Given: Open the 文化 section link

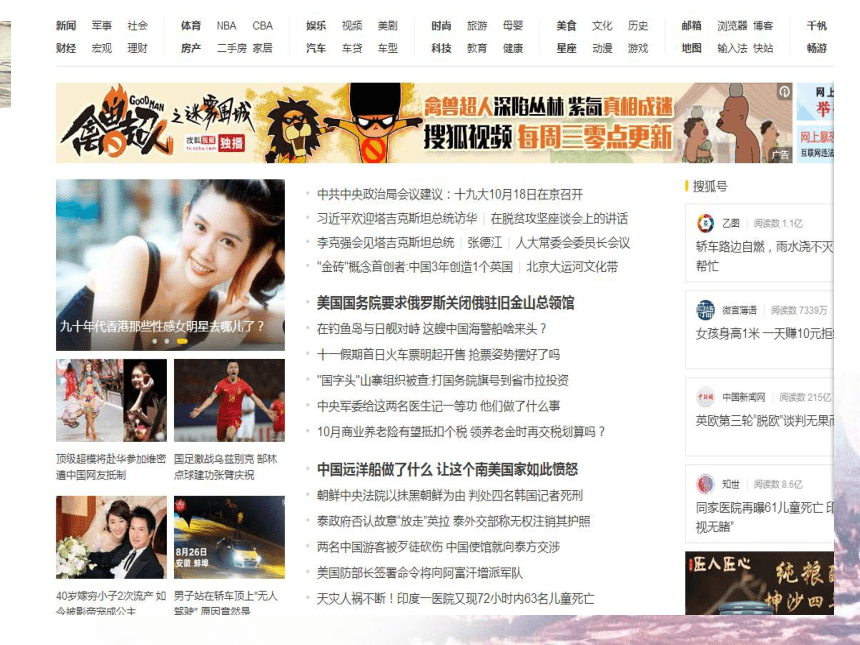Looking at the screenshot, I should 602,26.
